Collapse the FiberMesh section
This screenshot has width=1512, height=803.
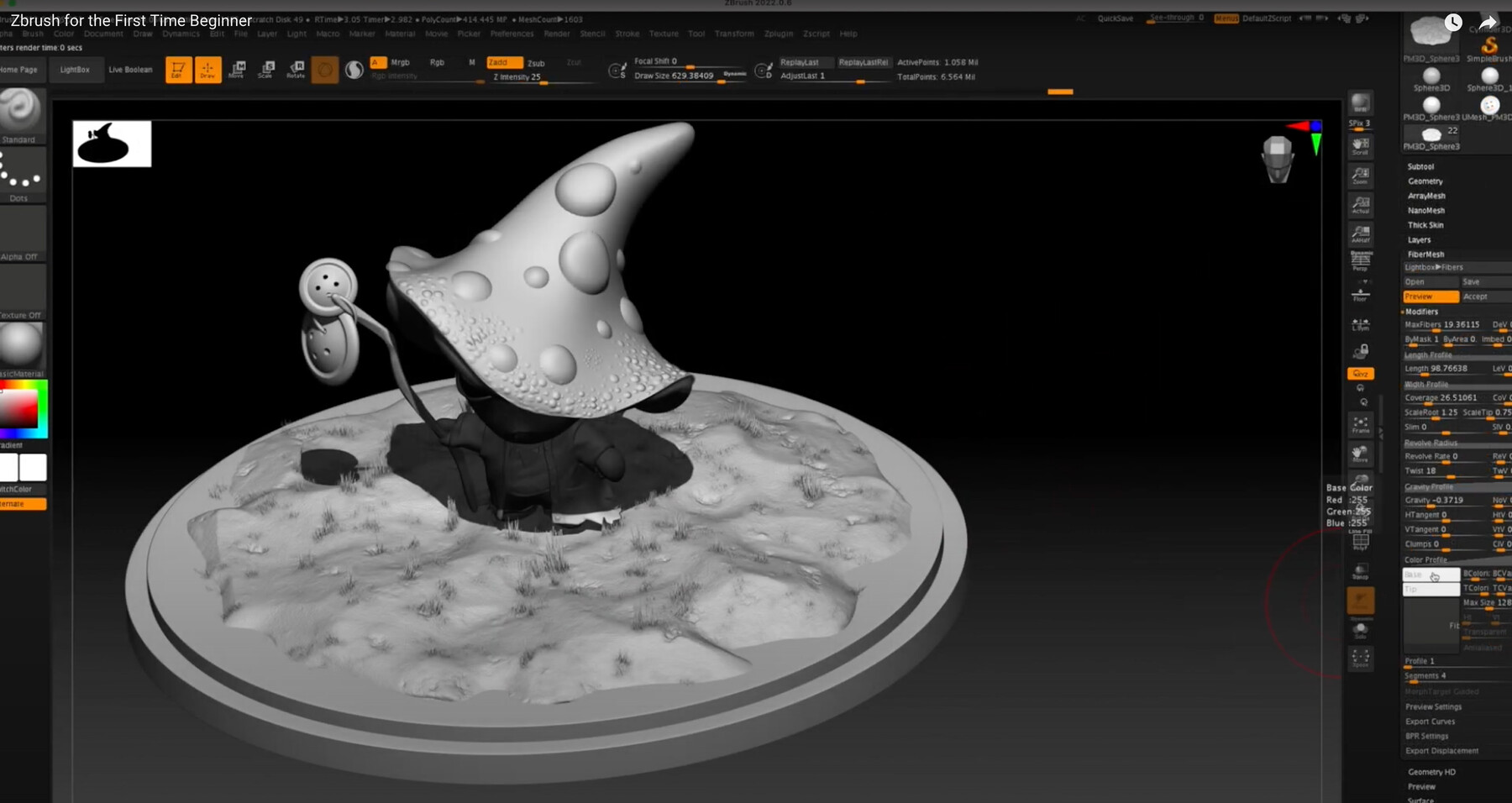point(1425,255)
